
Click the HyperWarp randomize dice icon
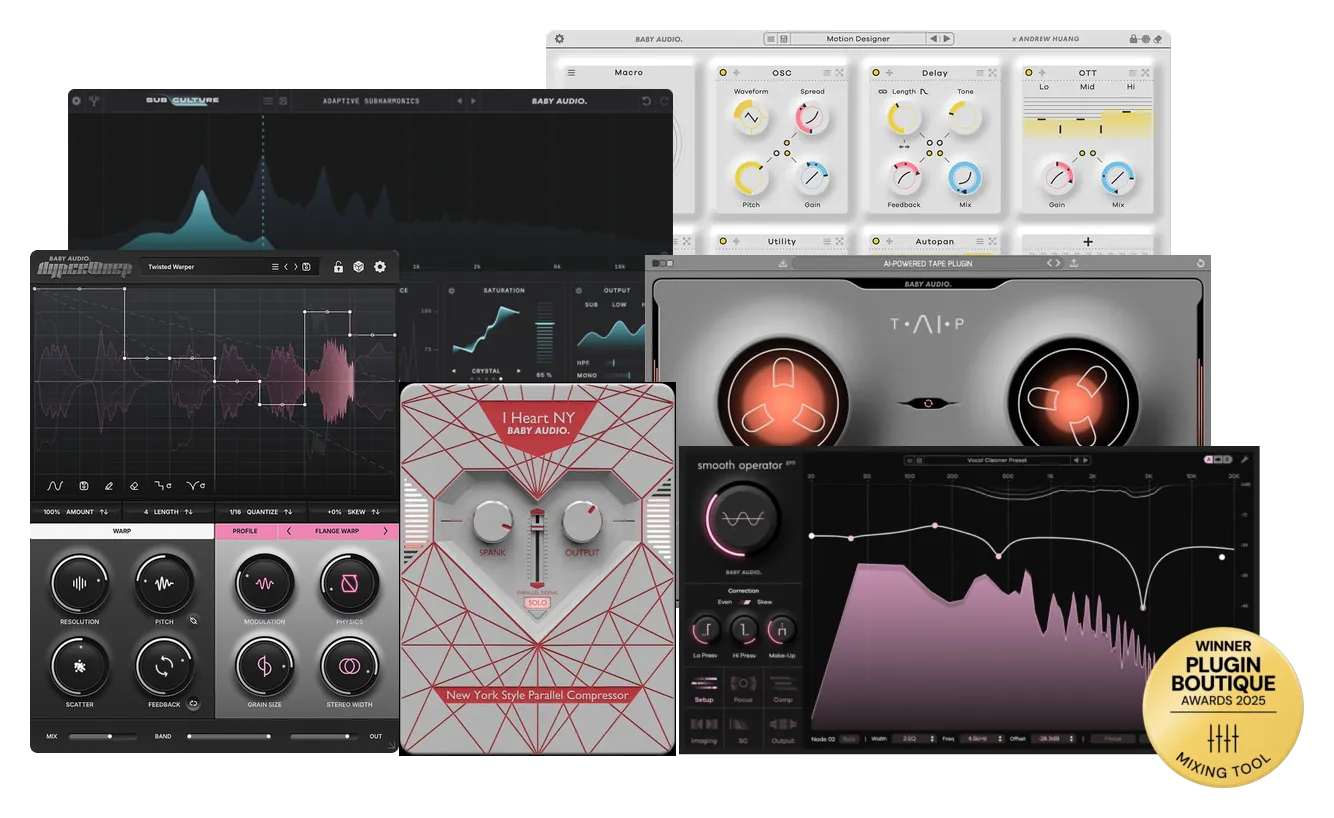[x=359, y=267]
